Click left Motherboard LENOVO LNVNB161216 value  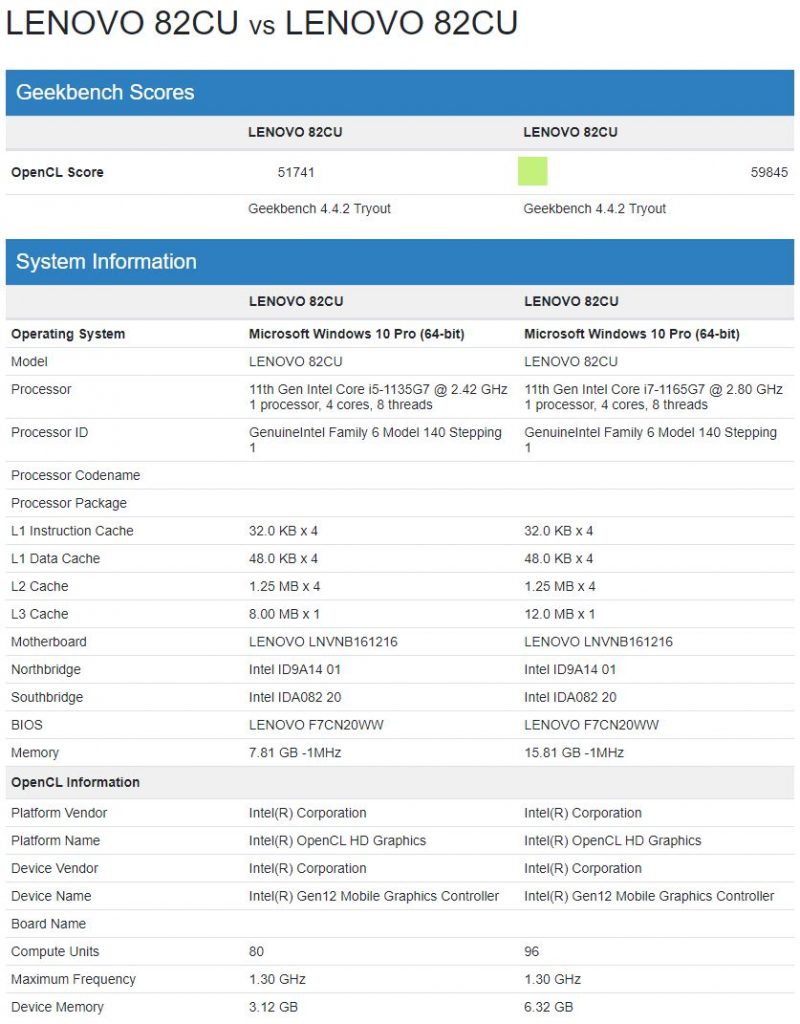323,642
